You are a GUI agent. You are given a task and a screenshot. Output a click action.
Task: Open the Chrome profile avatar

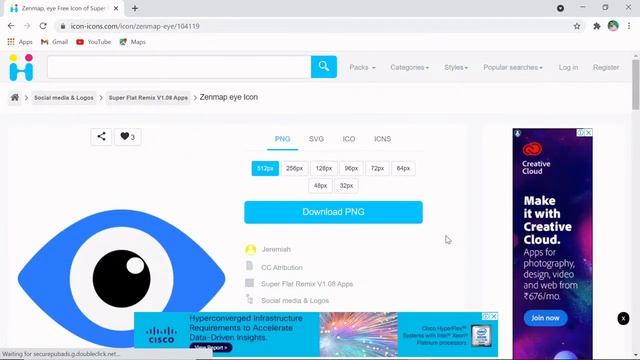tap(613, 26)
